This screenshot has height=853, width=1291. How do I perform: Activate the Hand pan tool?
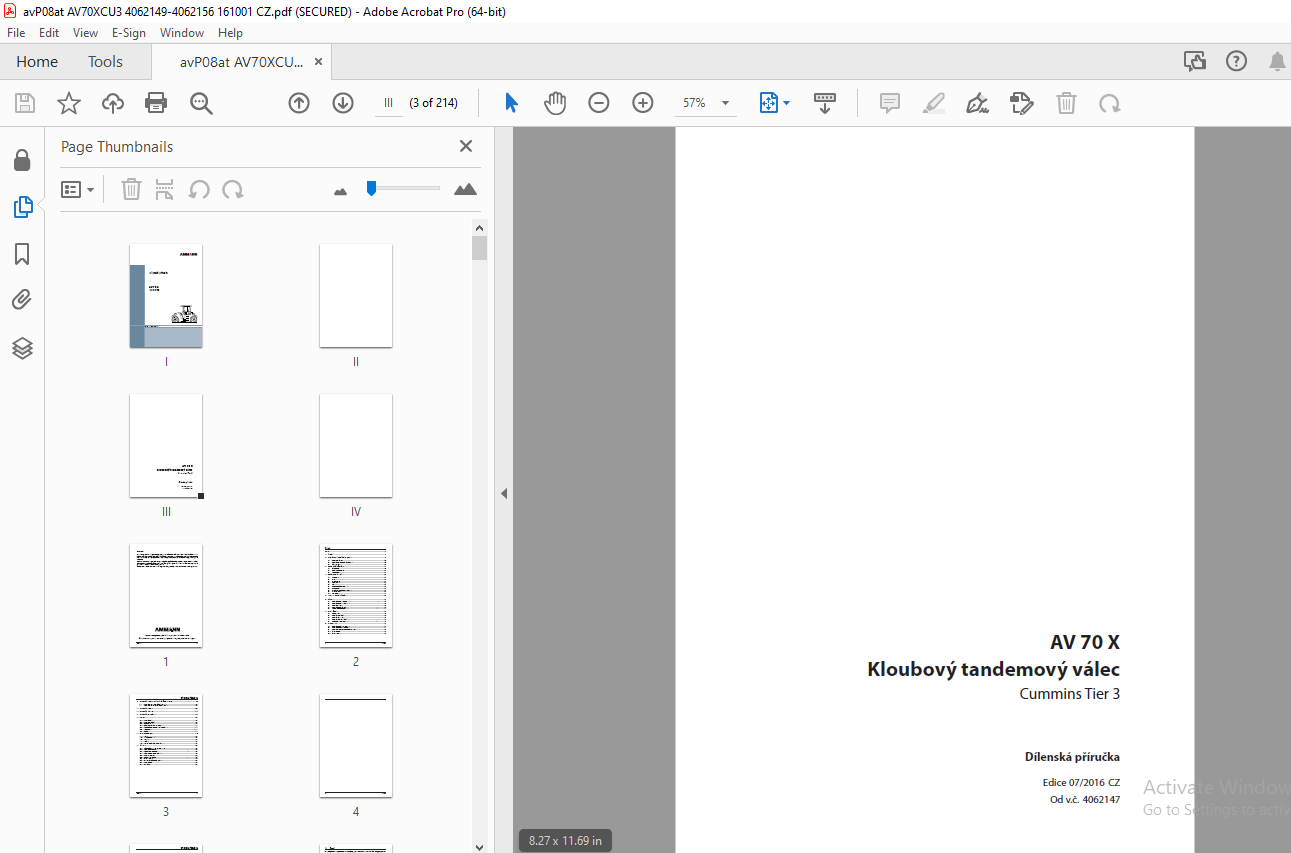(555, 103)
